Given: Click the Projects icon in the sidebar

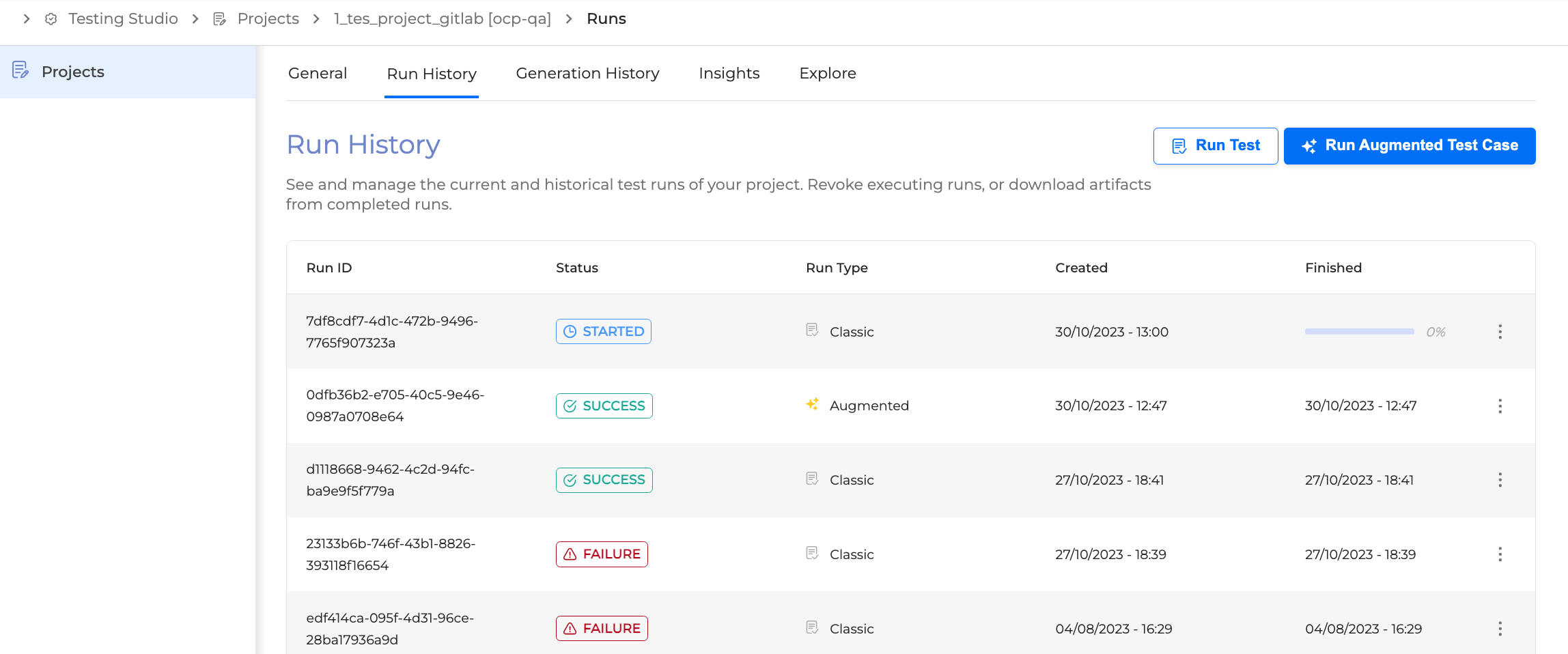Looking at the screenshot, I should tap(20, 70).
